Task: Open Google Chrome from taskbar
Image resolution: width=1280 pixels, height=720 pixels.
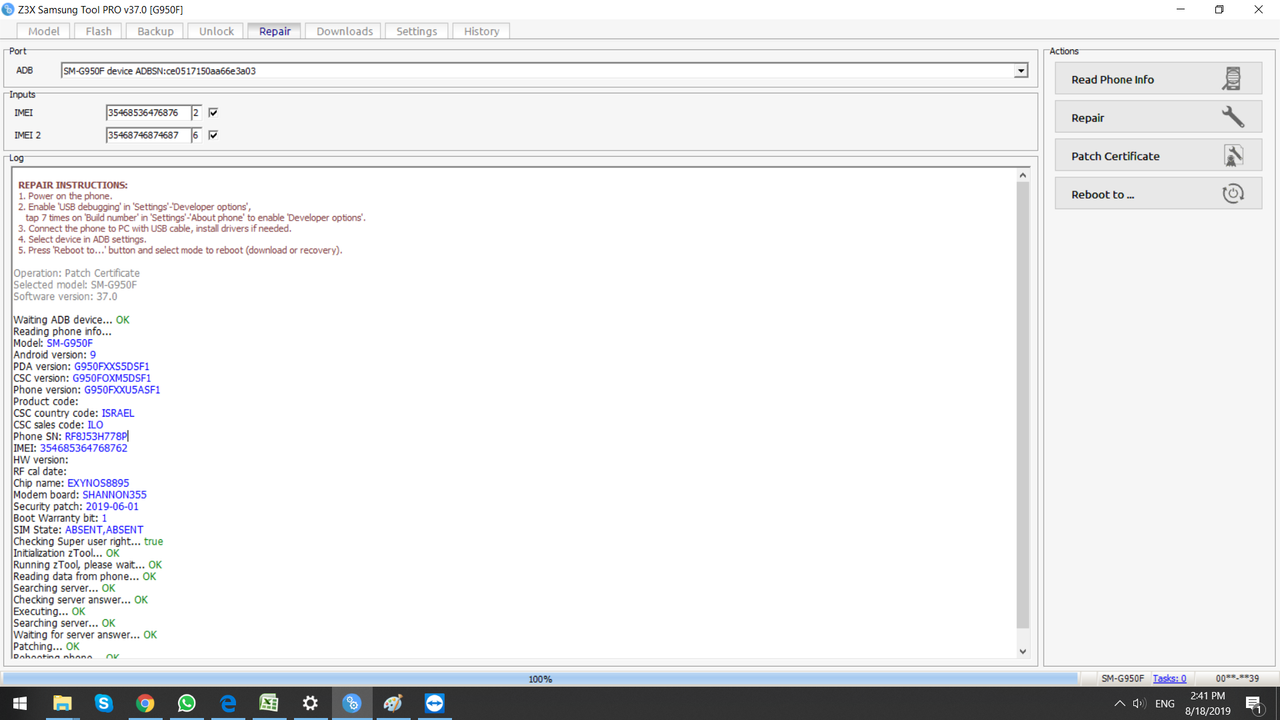Action: pos(145,704)
